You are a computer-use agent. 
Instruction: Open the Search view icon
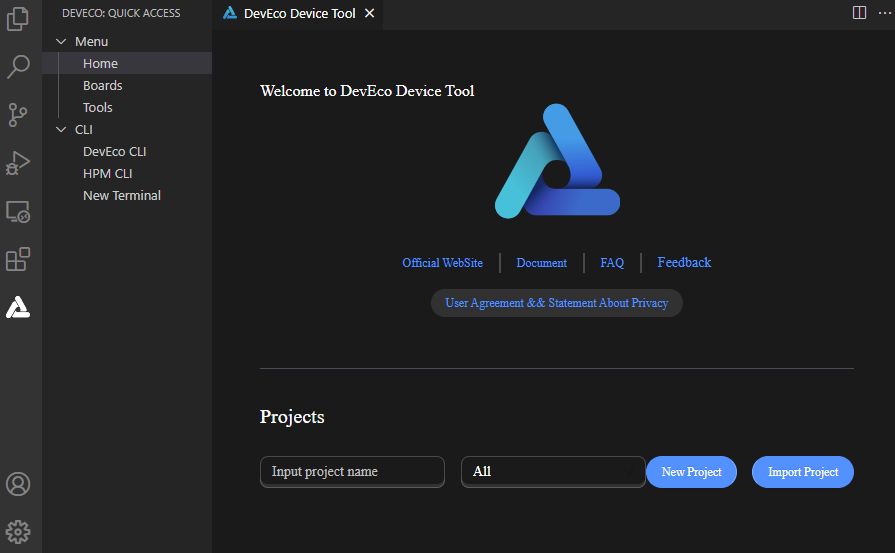click(x=18, y=67)
